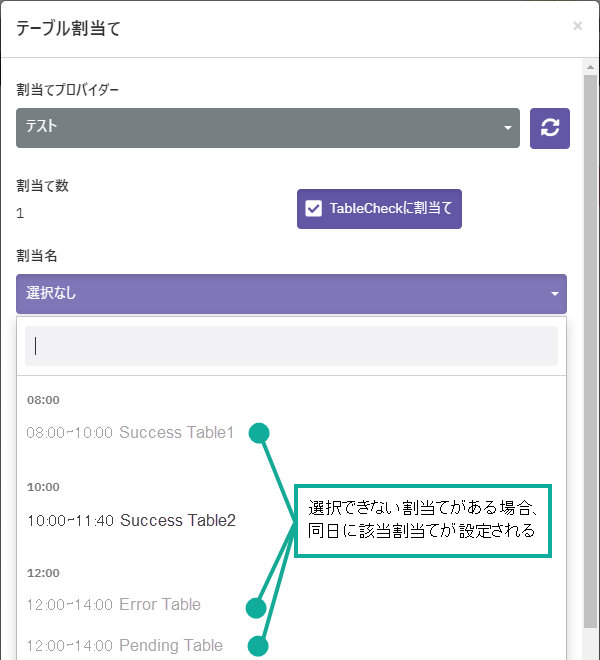Select 08:00-10:00 Success Table1 option
Viewport: 600px width, 660px height.
(x=130, y=433)
